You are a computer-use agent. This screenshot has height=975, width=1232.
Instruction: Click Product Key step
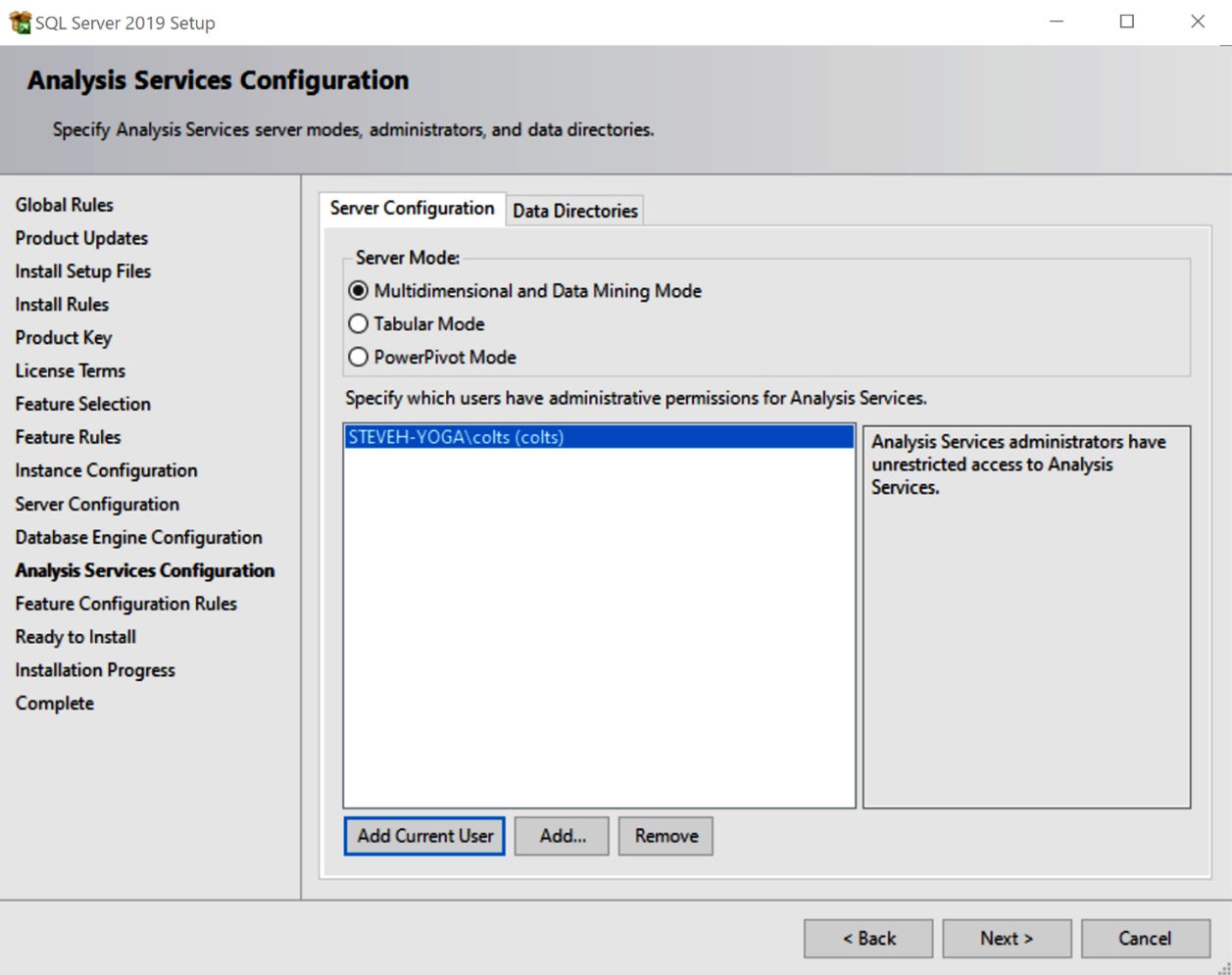64,338
